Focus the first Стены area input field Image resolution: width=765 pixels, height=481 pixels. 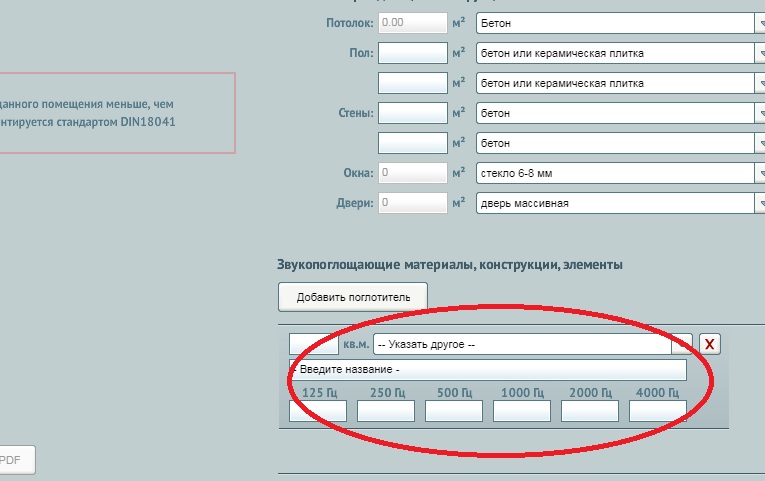(412, 113)
